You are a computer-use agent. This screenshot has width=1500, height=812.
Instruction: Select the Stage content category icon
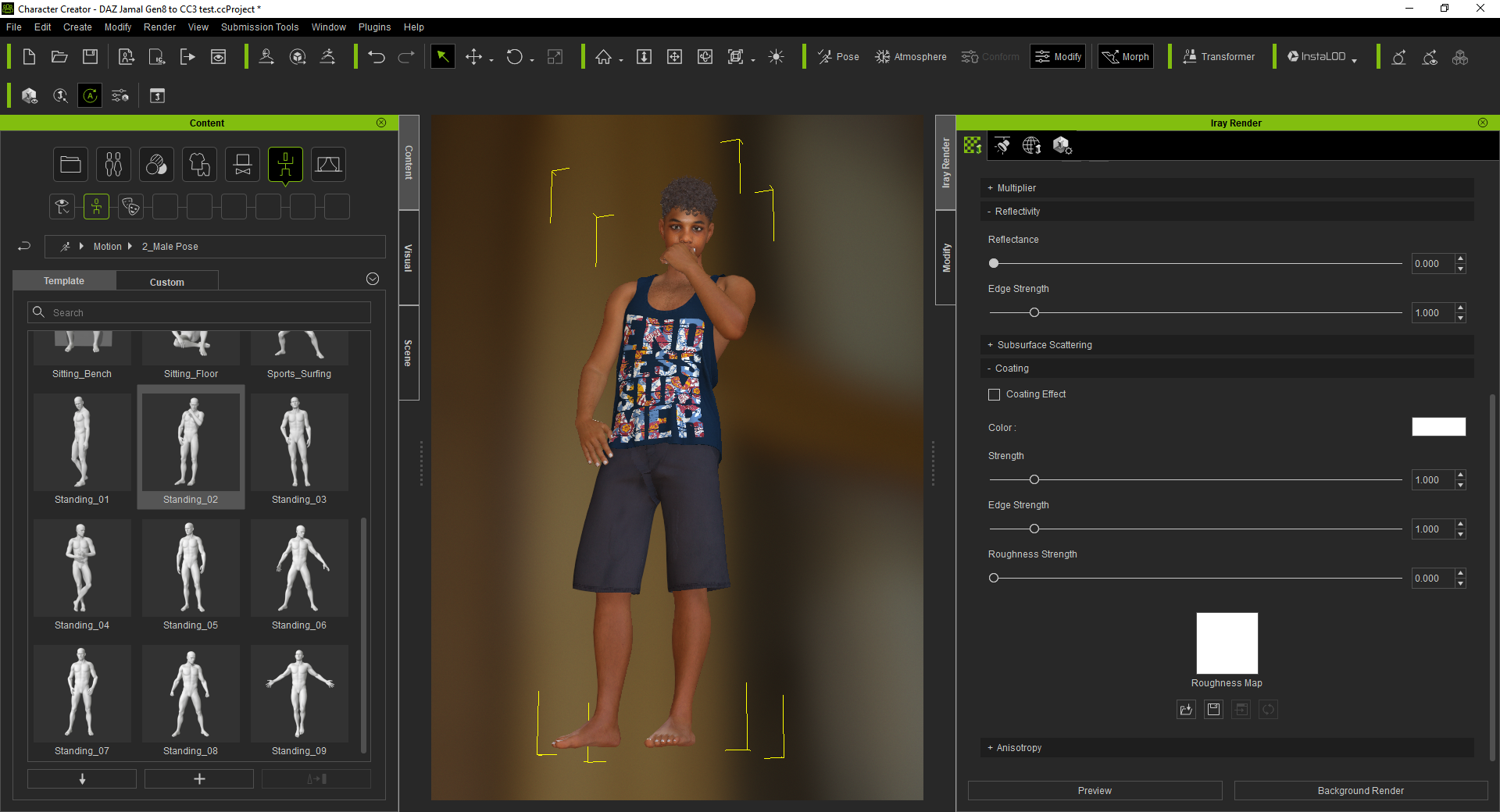[x=329, y=165]
